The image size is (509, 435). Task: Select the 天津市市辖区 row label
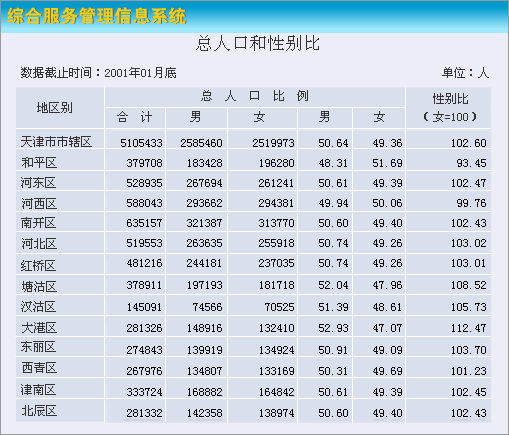[x=56, y=142]
